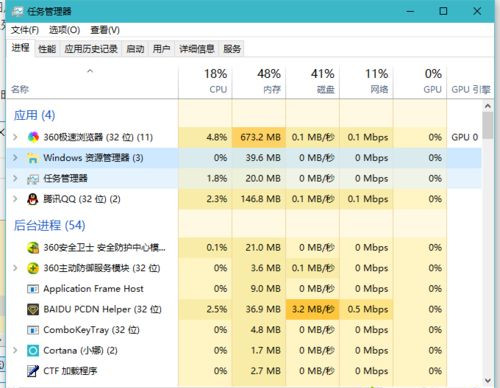Click the 360主动防御服务模块 icon
The height and width of the screenshot is (388, 500).
coord(33,268)
